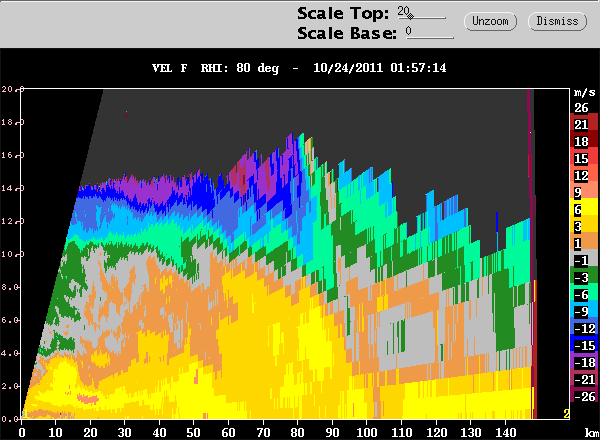Select the -12 m/s blue legend swatch
This screenshot has height=440, width=600.
pyautogui.click(x=580, y=328)
